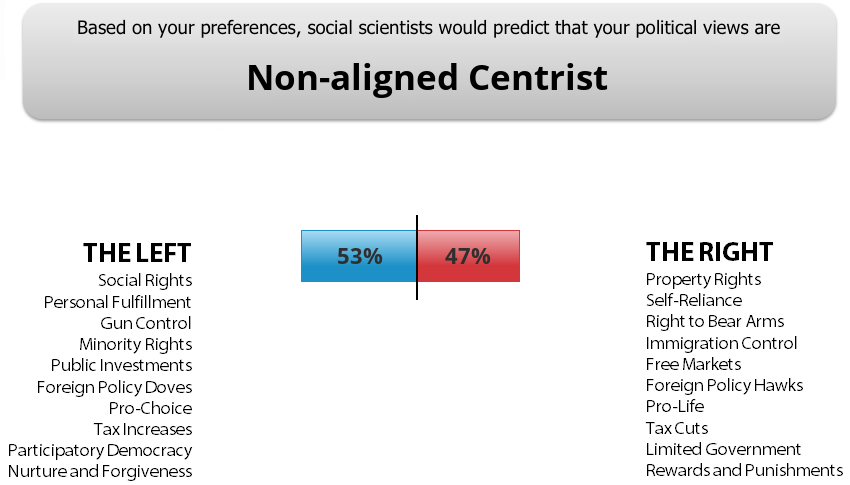Click Foreign Policy Doves item

pos(114,387)
